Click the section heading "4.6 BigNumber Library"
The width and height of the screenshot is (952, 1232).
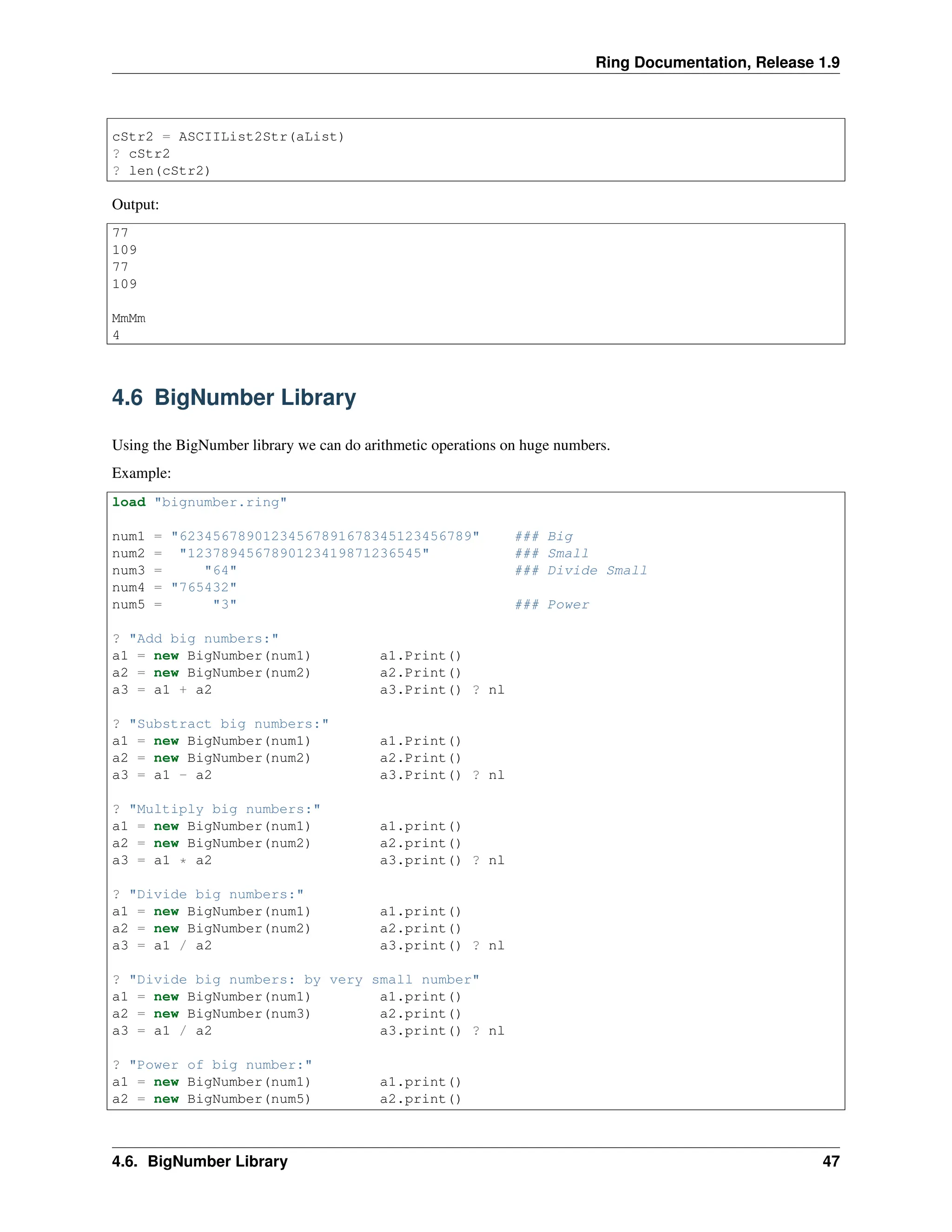point(234,397)
